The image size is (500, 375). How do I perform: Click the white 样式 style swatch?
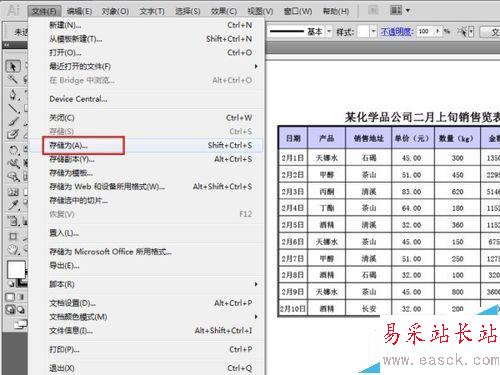[363, 32]
